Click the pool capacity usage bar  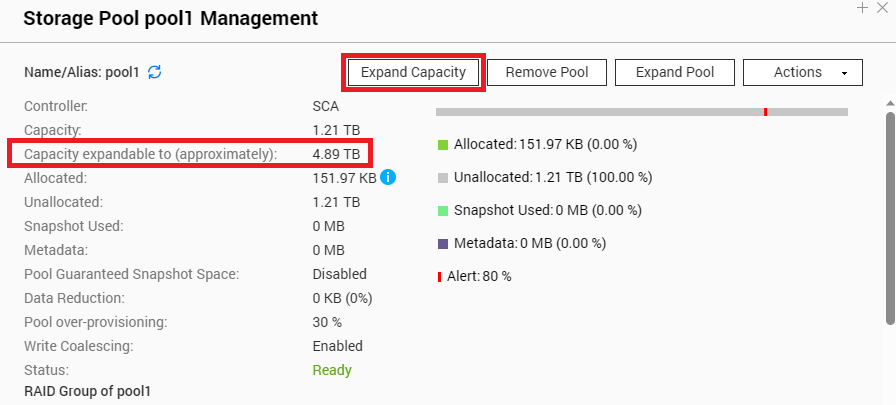(600, 112)
